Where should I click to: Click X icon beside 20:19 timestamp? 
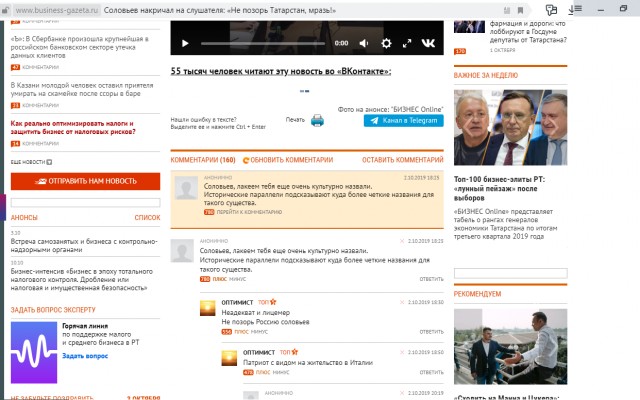point(402,393)
